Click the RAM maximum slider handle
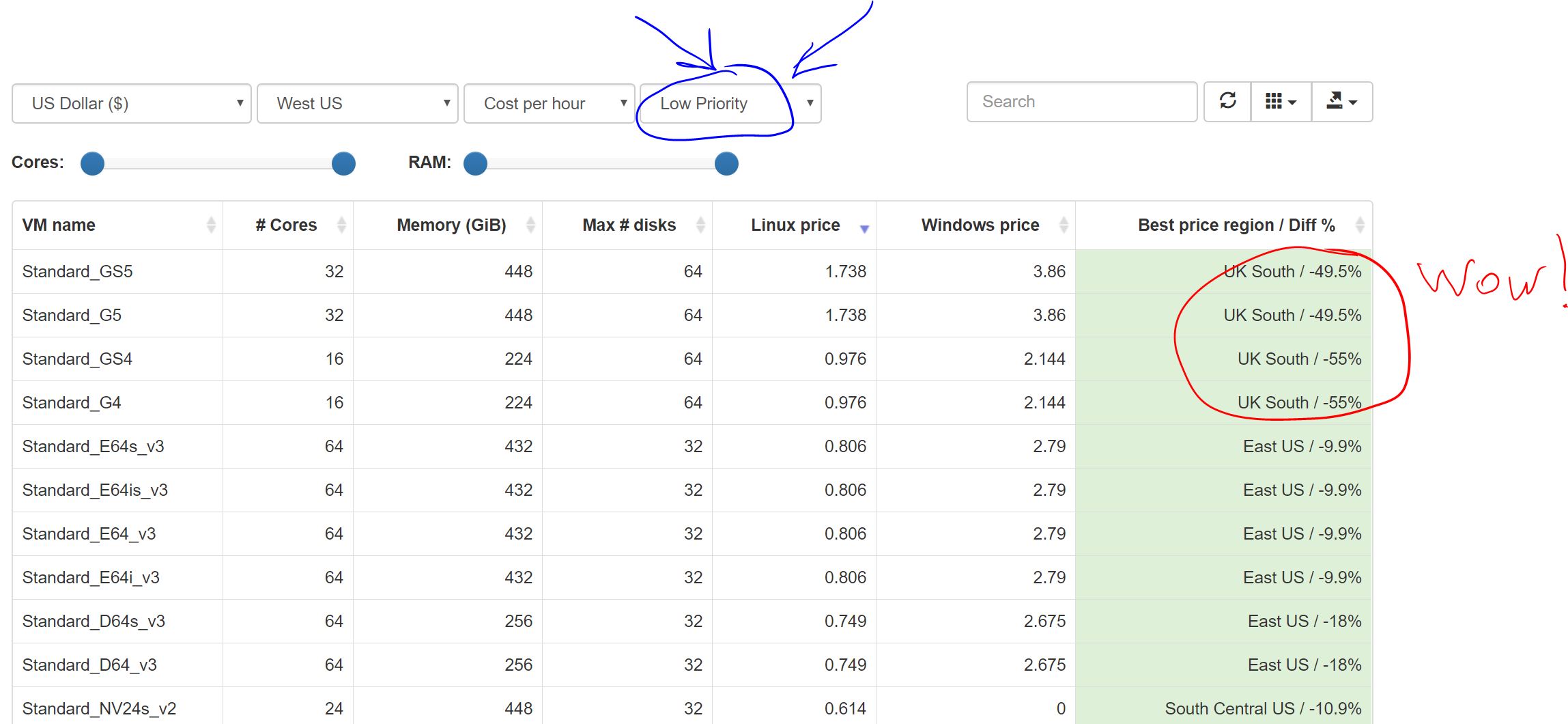 pos(726,164)
